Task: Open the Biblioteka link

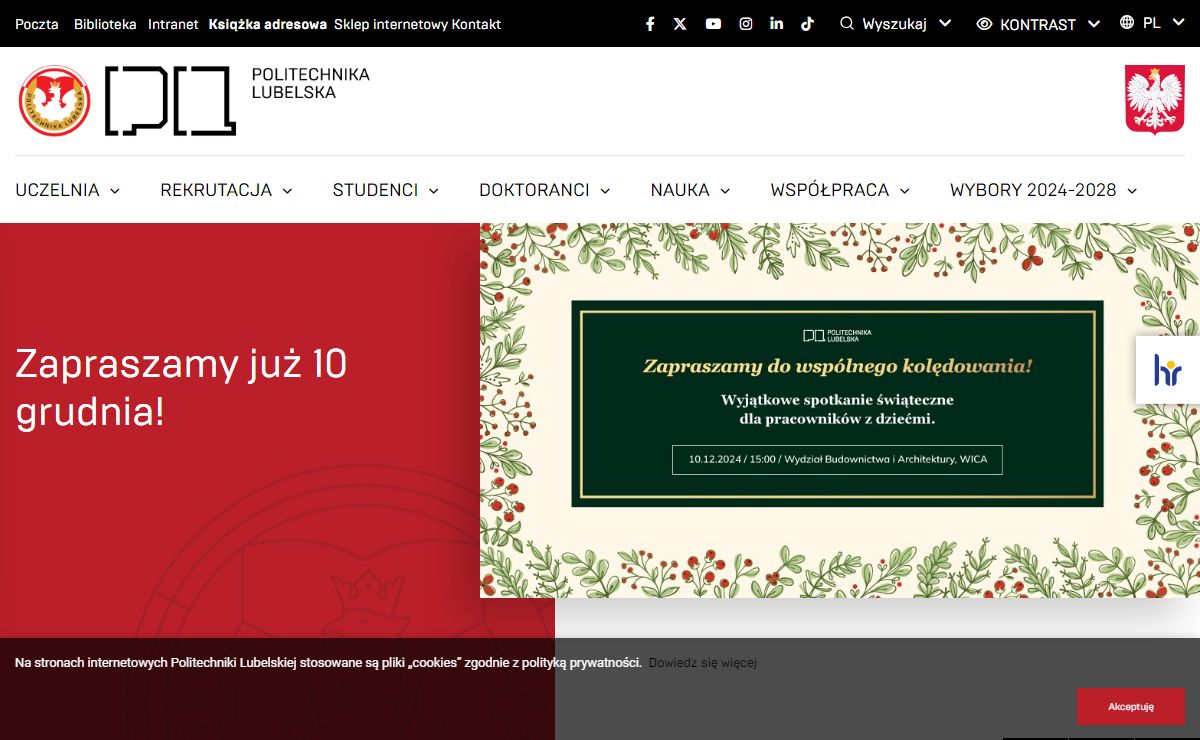Action: point(105,24)
